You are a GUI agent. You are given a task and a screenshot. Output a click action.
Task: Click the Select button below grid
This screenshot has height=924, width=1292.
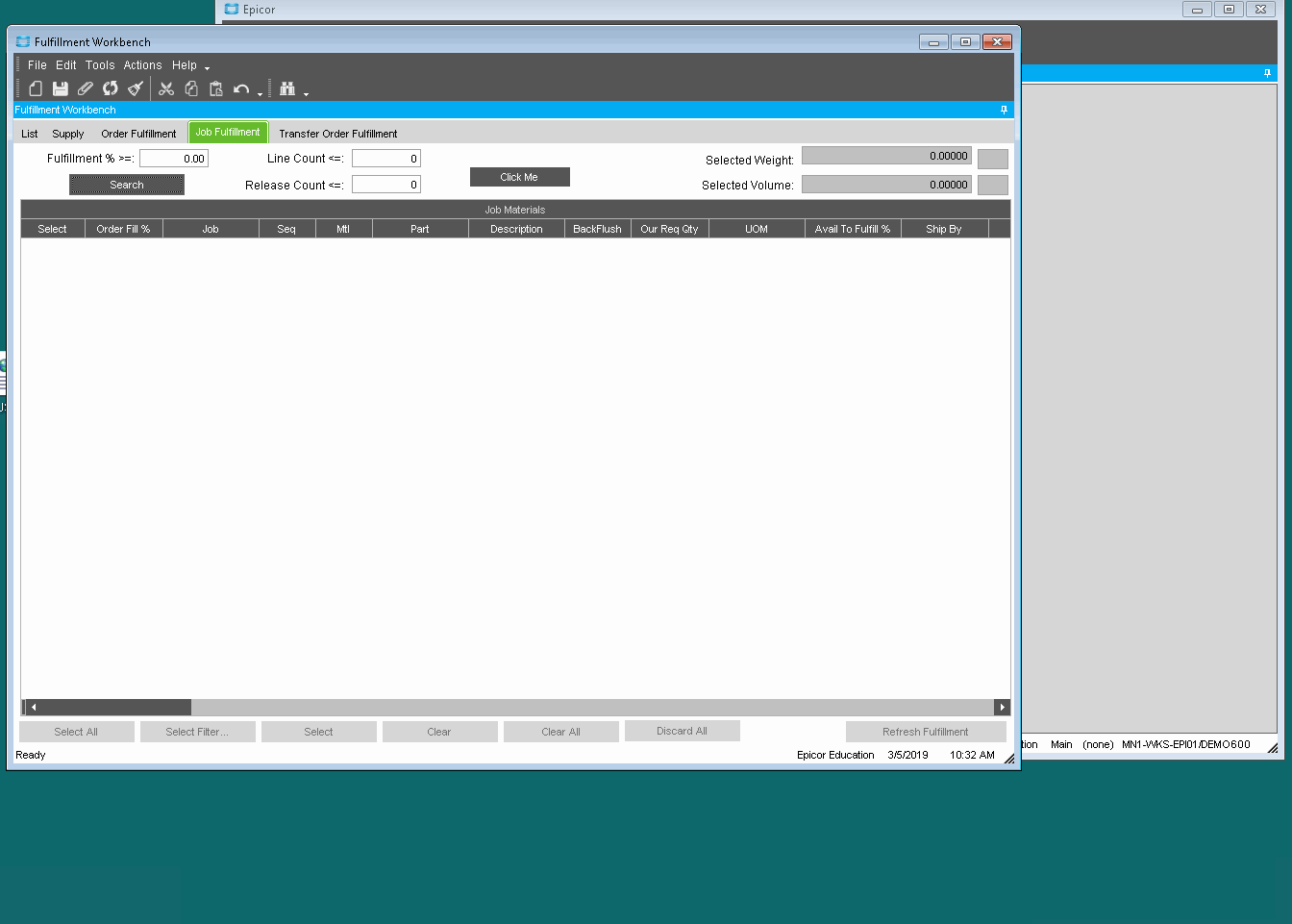[318, 732]
